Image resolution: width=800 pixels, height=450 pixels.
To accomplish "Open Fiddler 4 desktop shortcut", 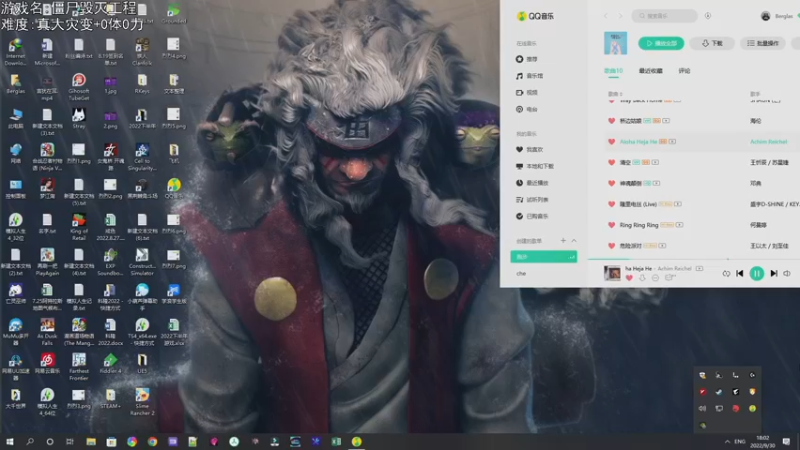I will [x=110, y=363].
